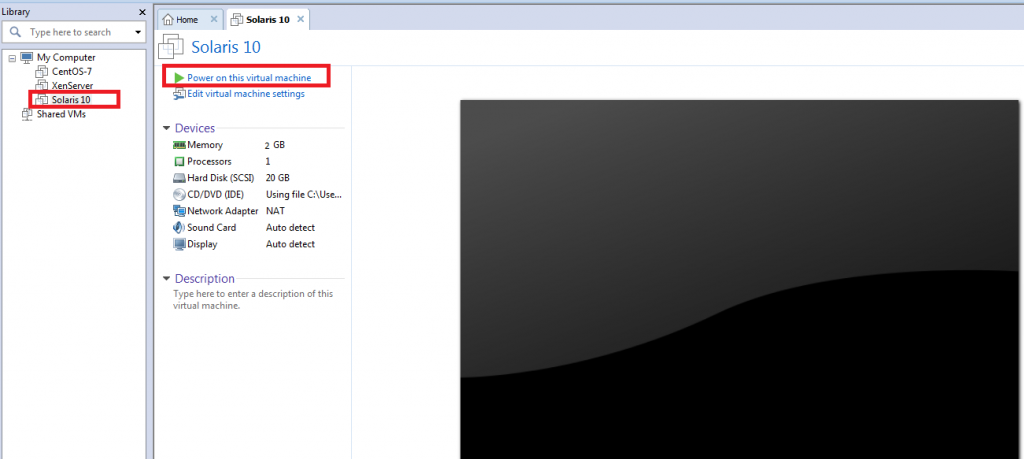Collapse the Devices section
The width and height of the screenshot is (1024, 459).
click(x=166, y=129)
